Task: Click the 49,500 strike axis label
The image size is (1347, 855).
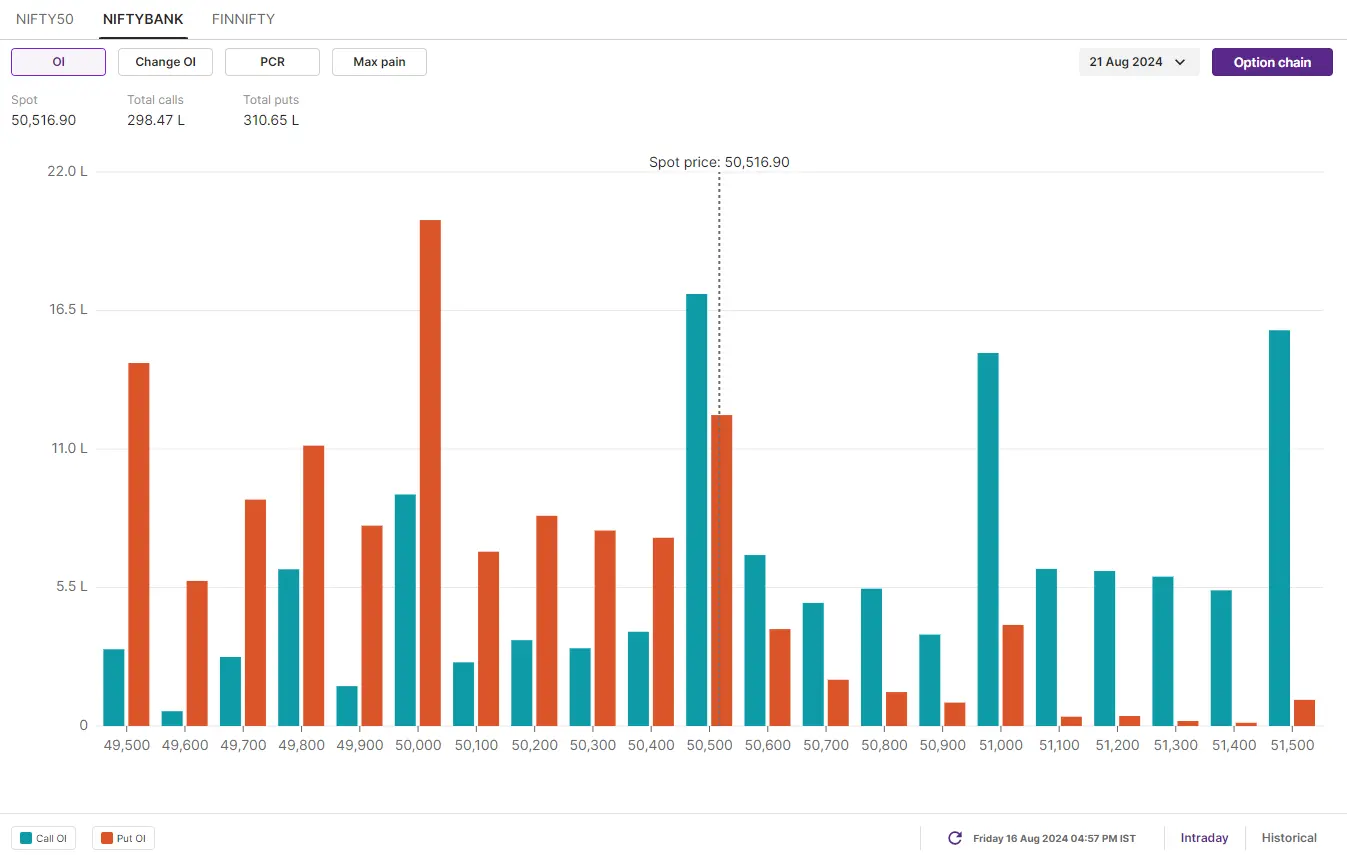Action: point(127,745)
